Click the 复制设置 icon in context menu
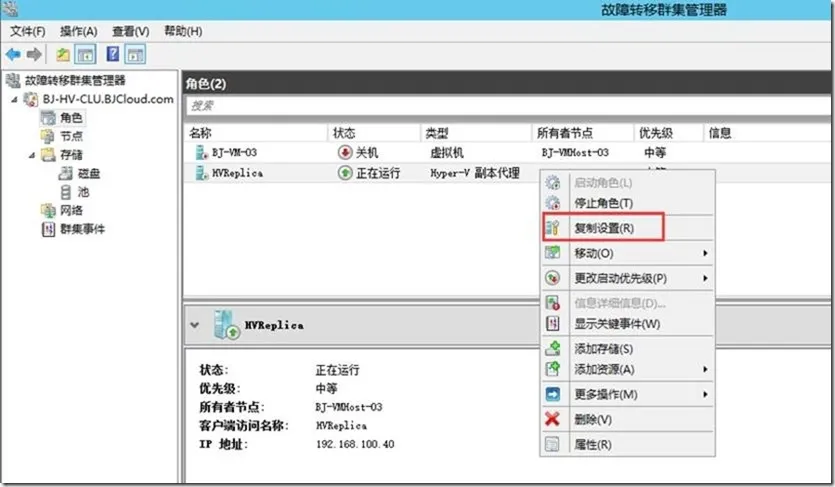Image resolution: width=835 pixels, height=487 pixels. click(553, 228)
